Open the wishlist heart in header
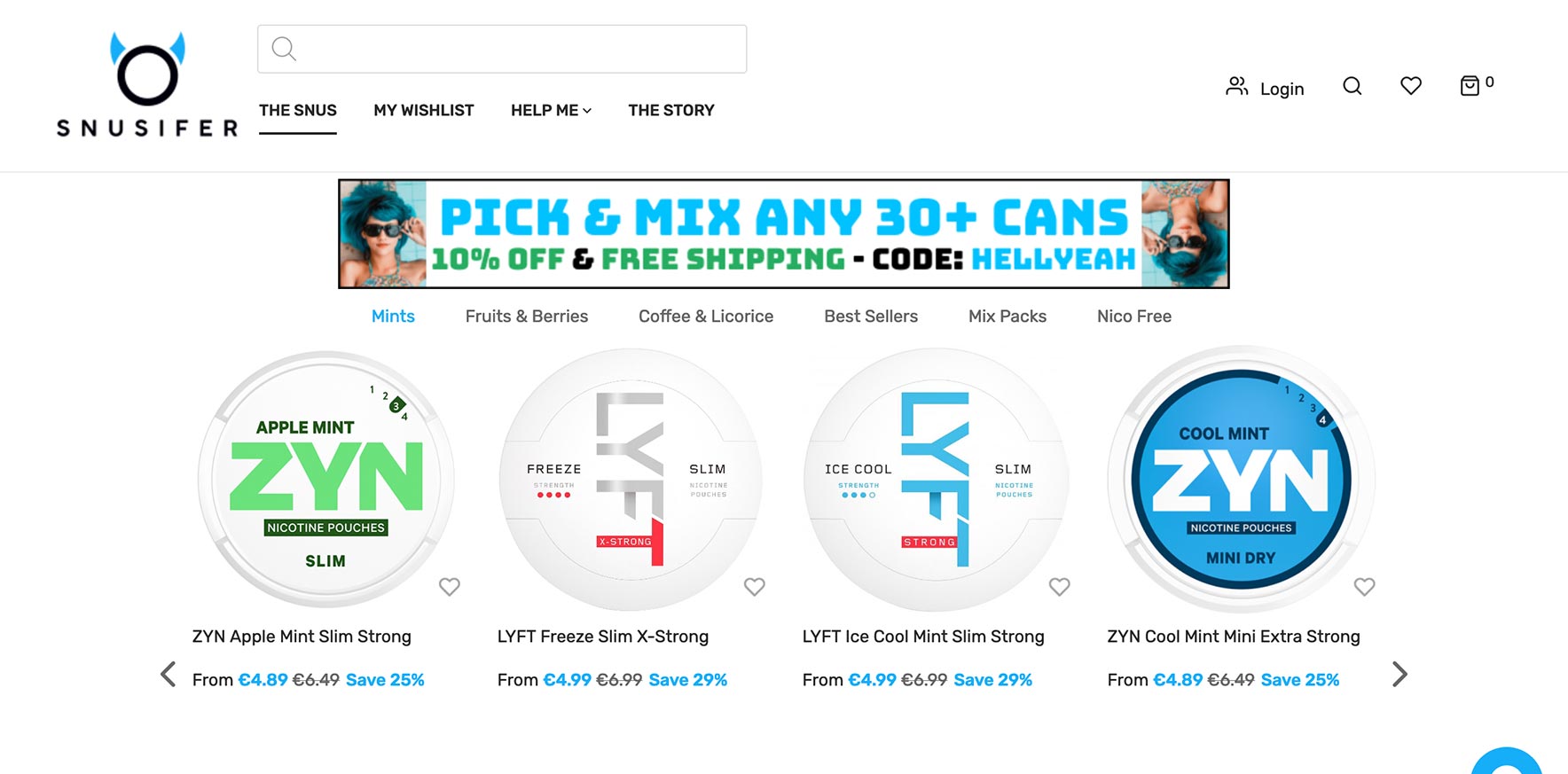 (x=1411, y=86)
